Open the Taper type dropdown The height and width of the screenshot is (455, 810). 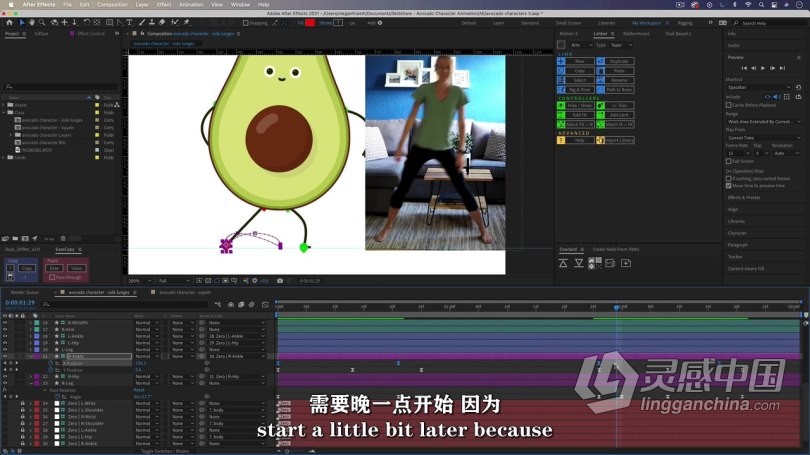(621, 45)
